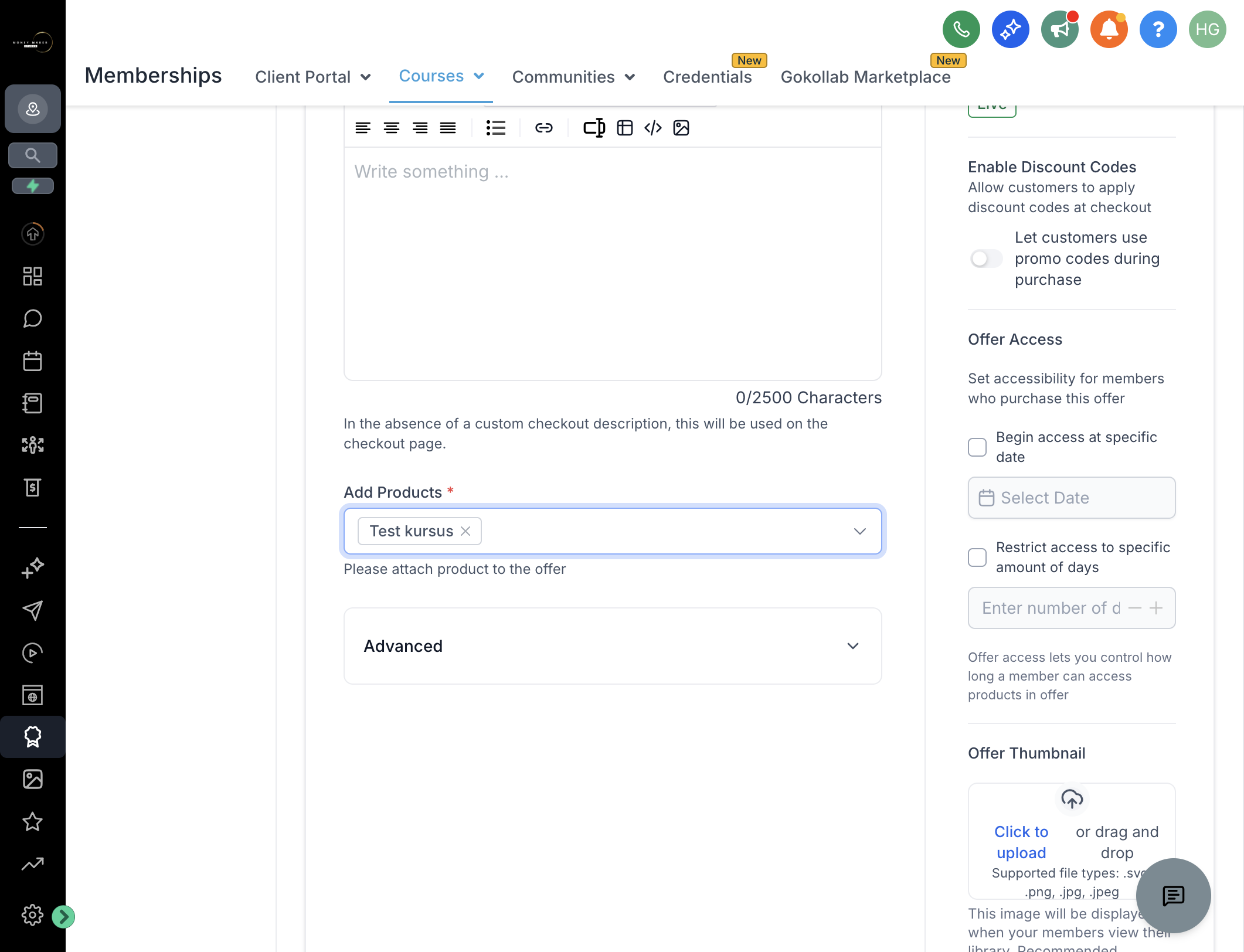This screenshot has height=952, width=1244.
Task: Check Begin access at specific date
Action: [x=977, y=447]
